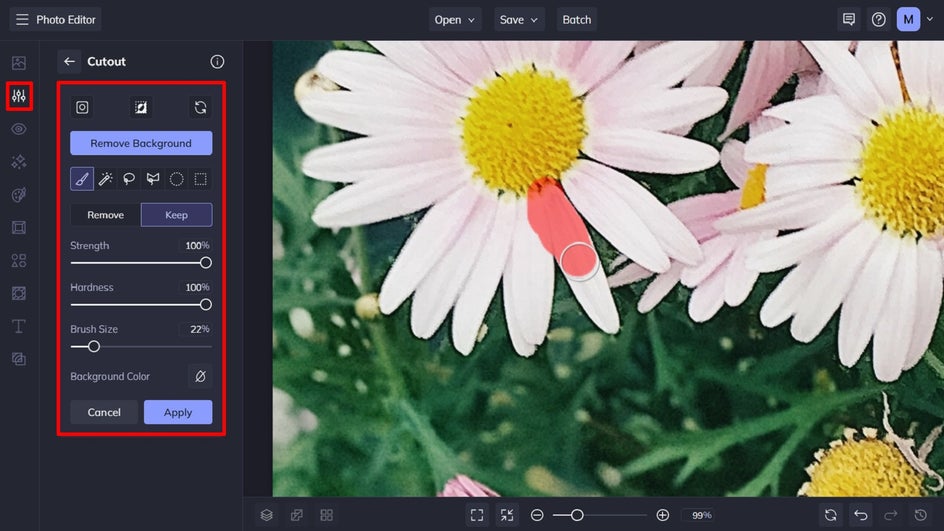
Task: Open the Image Manager sidebar icon
Action: pos(19,63)
